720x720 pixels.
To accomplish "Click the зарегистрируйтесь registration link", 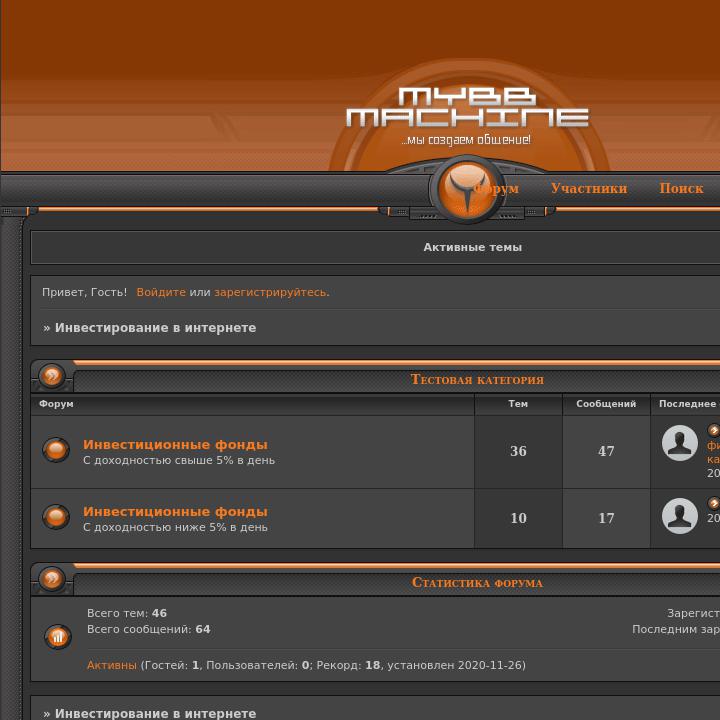I will click(x=270, y=292).
